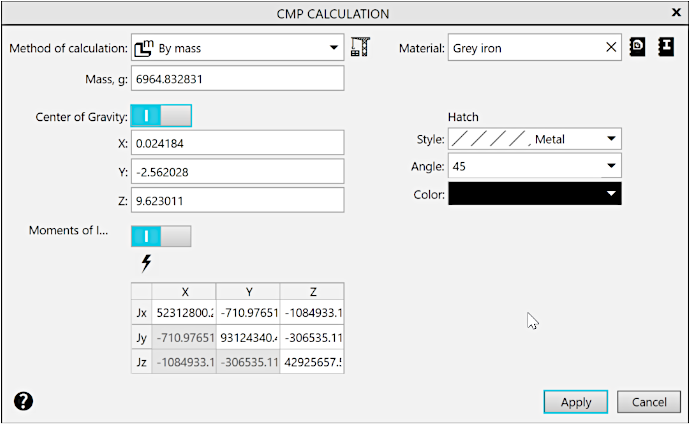The height and width of the screenshot is (424, 690).
Task: Open the material library book icon
Action: click(639, 47)
